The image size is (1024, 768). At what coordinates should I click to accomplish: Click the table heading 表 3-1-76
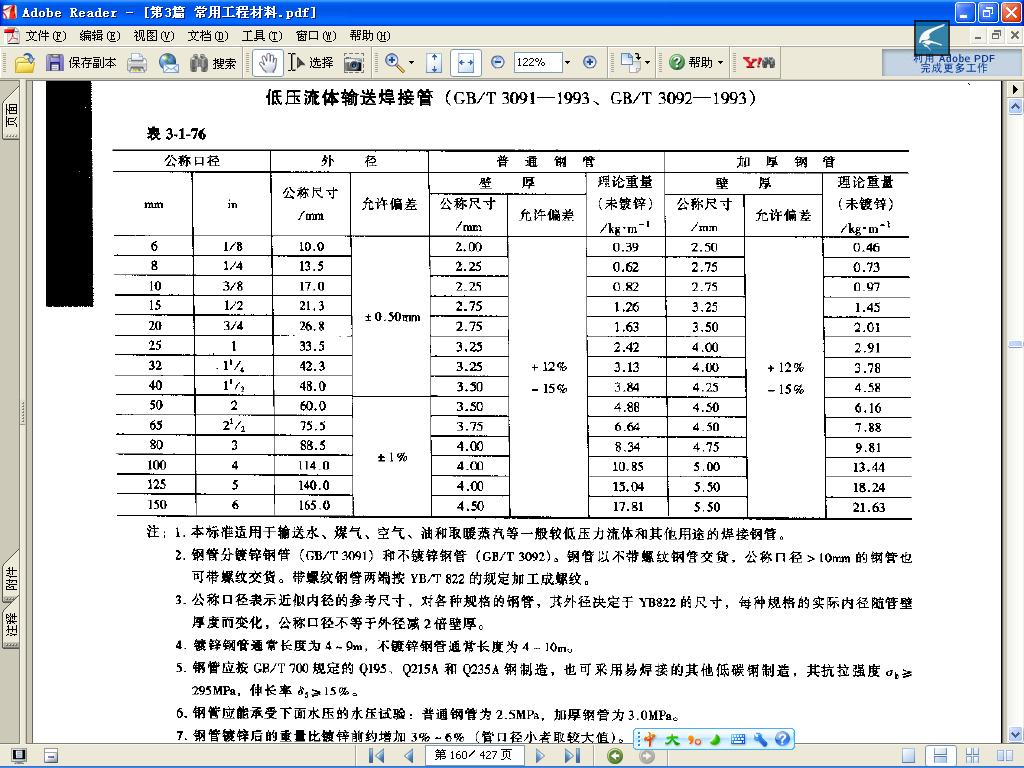[x=176, y=134]
